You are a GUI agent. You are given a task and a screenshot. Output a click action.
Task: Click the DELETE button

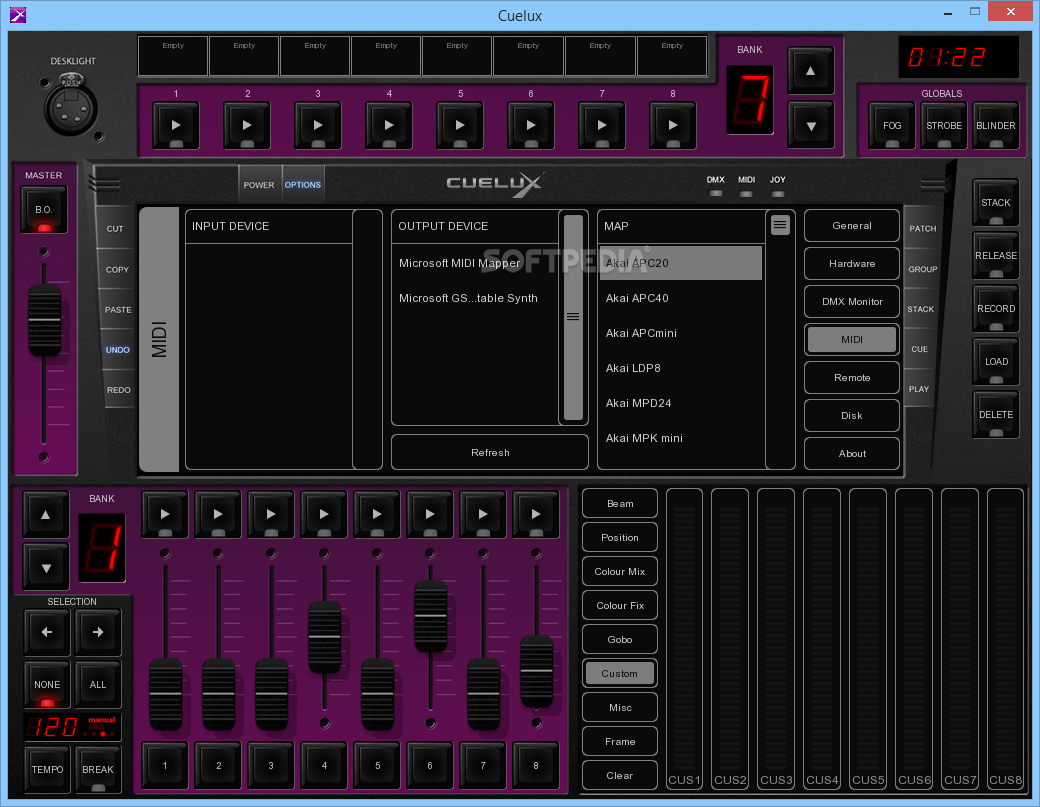tap(996, 415)
